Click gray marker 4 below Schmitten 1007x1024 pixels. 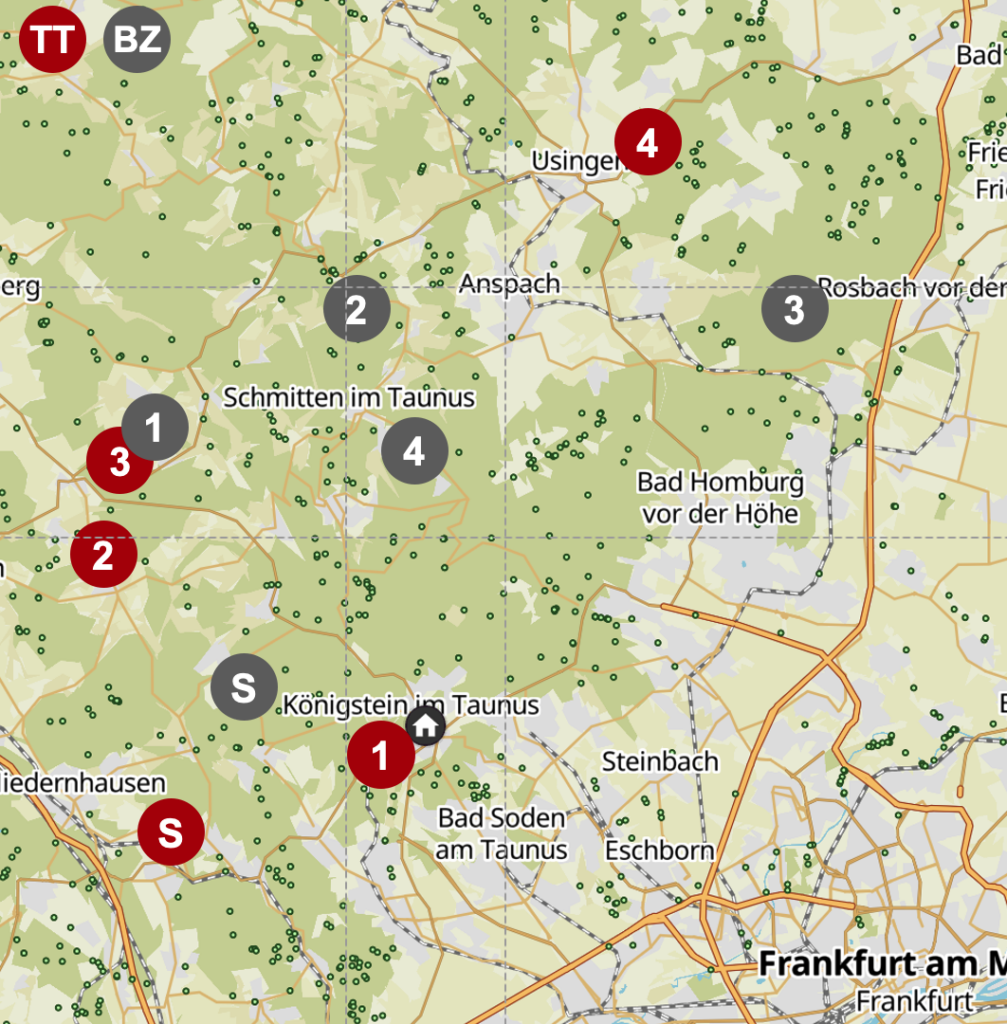[414, 451]
